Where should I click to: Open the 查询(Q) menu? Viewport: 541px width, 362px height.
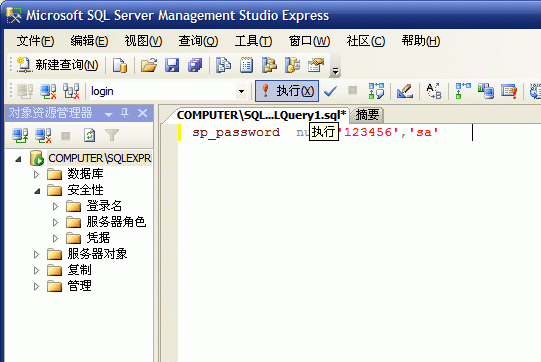click(x=198, y=41)
